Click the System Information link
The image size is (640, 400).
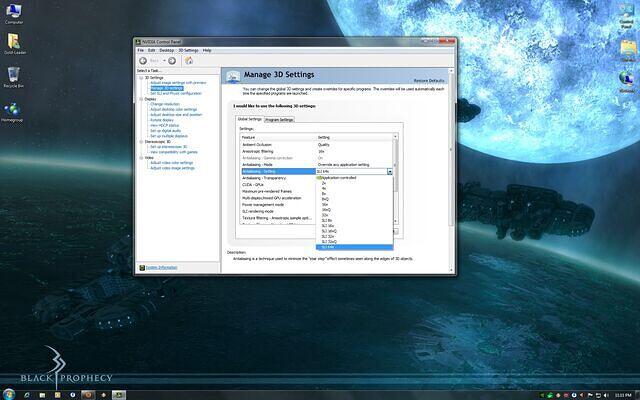point(161,268)
